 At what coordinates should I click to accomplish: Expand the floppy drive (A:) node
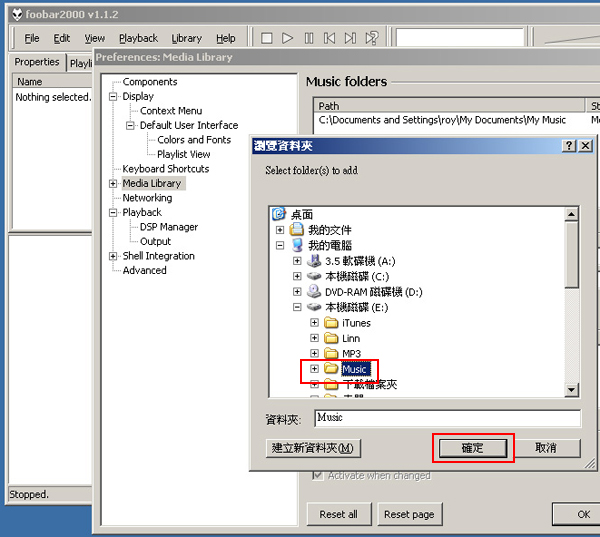click(297, 261)
